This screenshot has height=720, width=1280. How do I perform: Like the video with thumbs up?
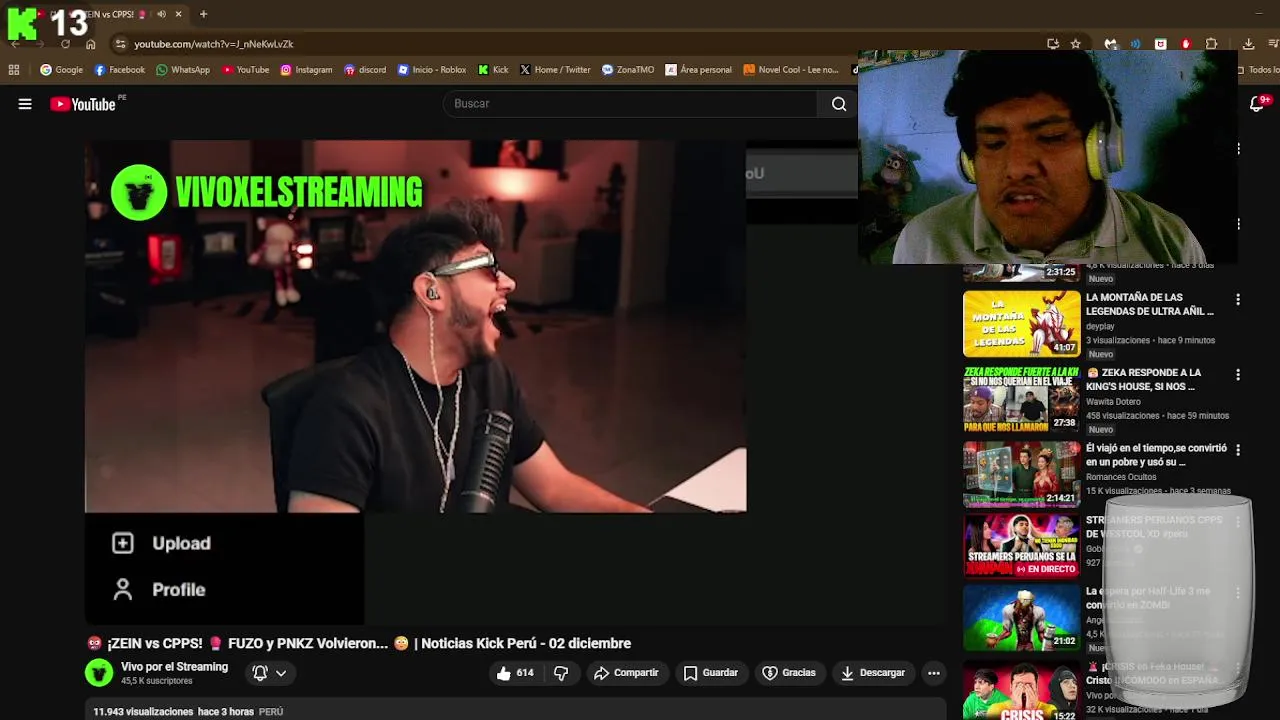515,673
